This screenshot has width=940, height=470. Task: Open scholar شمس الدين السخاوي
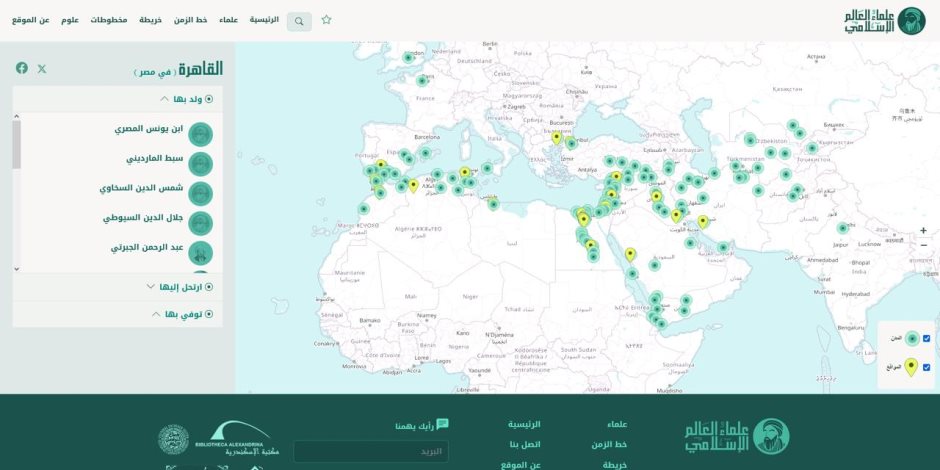[x=141, y=188]
